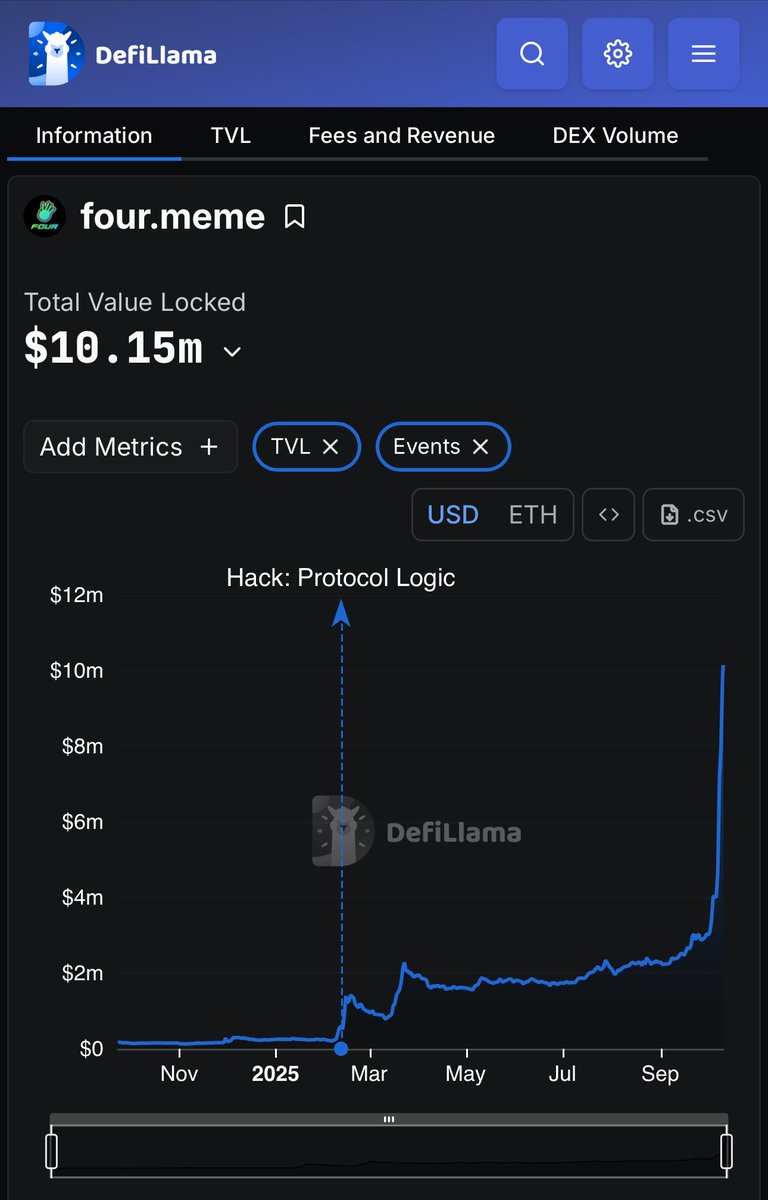The image size is (768, 1200).
Task: Go to the TVL tab
Action: [x=230, y=136]
